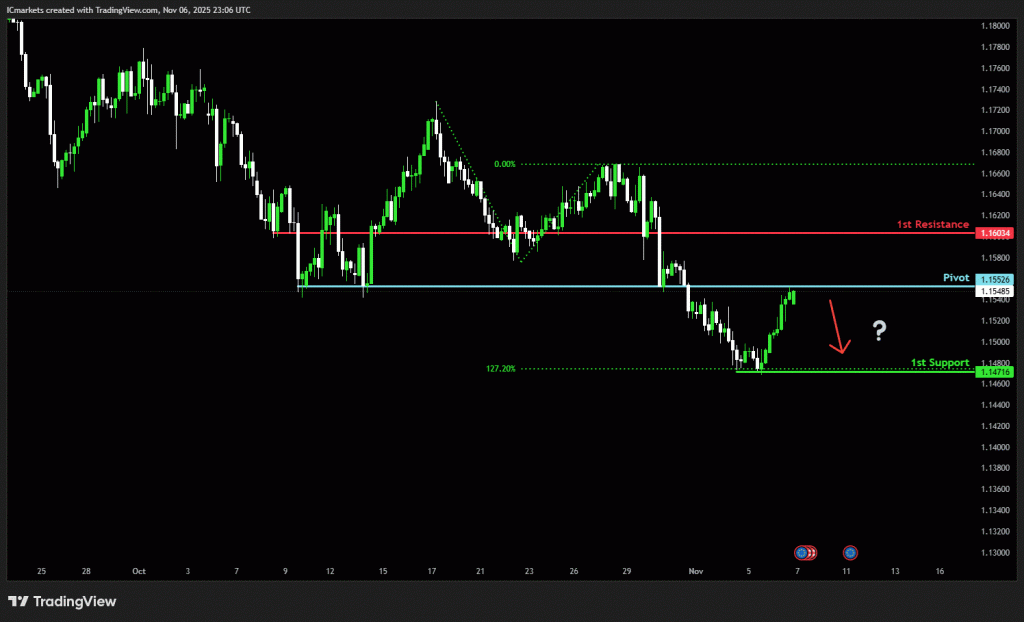Select the white 1.15485 current price tag
The image size is (1024, 622).
(996, 291)
